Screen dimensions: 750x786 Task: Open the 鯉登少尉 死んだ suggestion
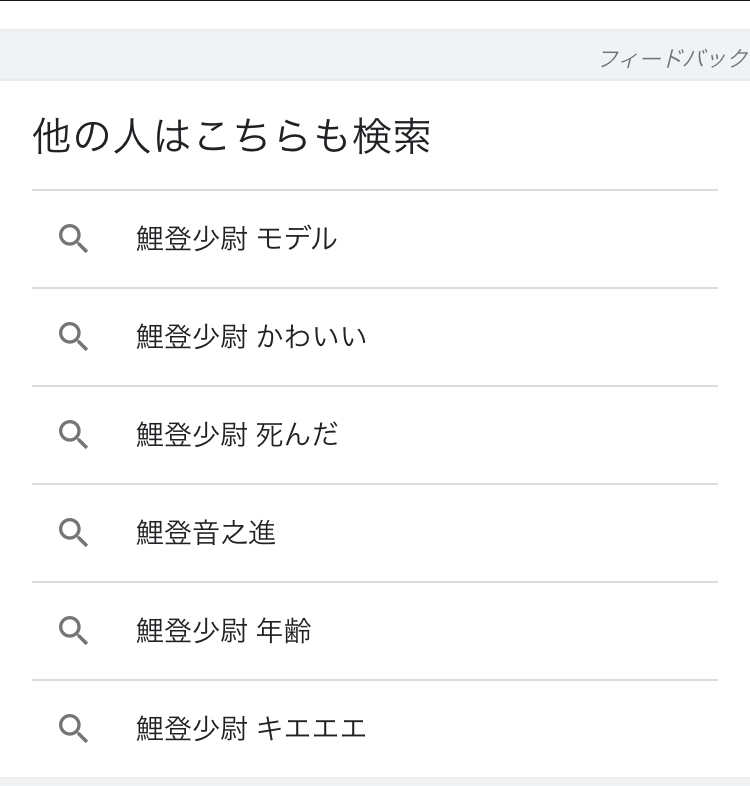click(375, 435)
